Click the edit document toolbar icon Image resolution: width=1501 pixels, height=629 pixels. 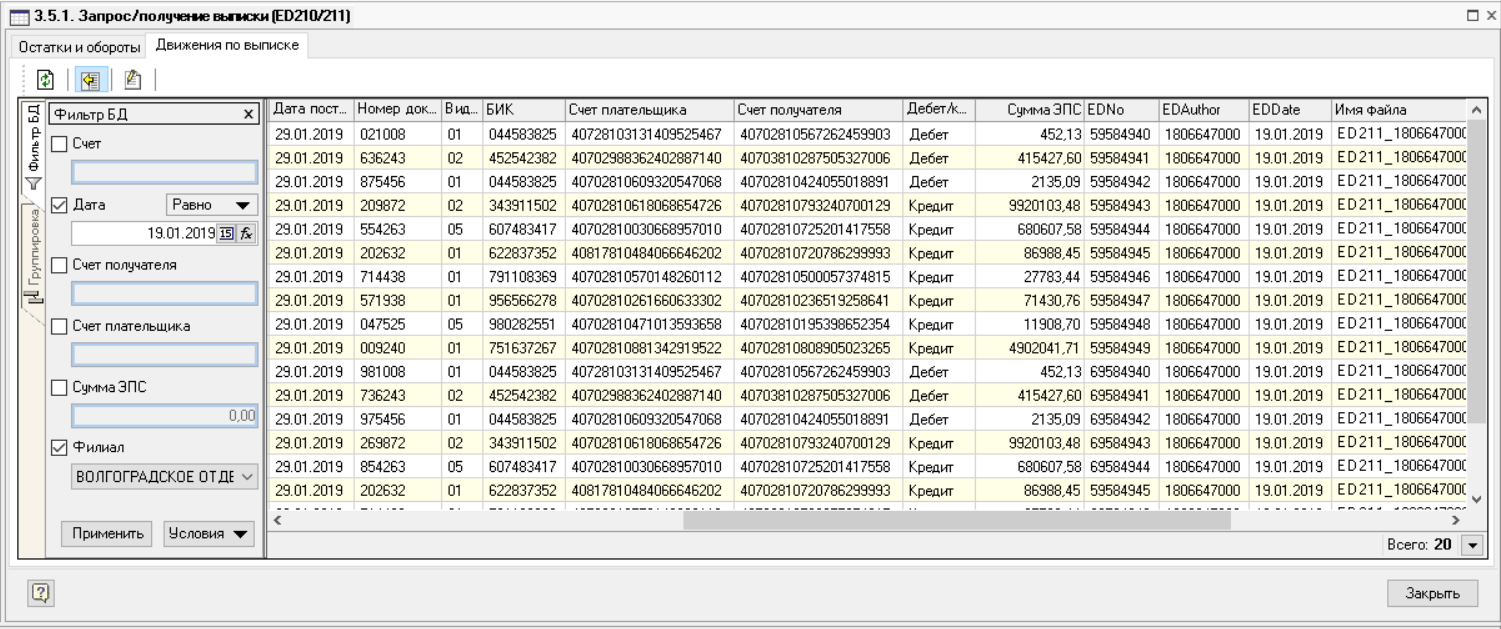tap(130, 80)
